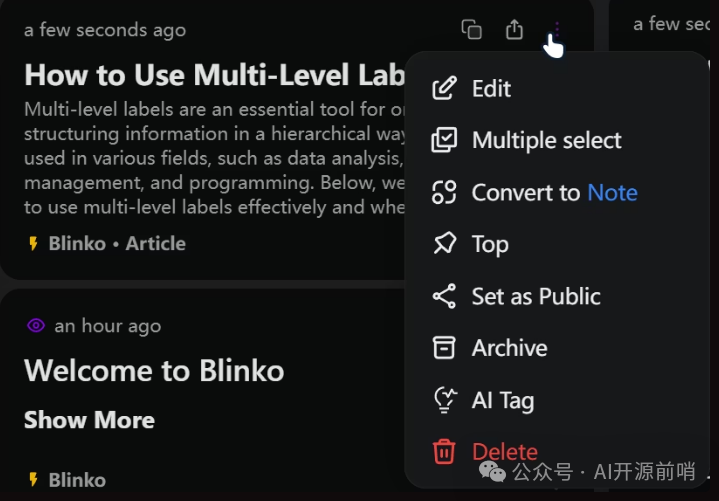Image resolution: width=719 pixels, height=501 pixels.
Task: Open the Blinko • Article tag label
Action: [x=116, y=243]
